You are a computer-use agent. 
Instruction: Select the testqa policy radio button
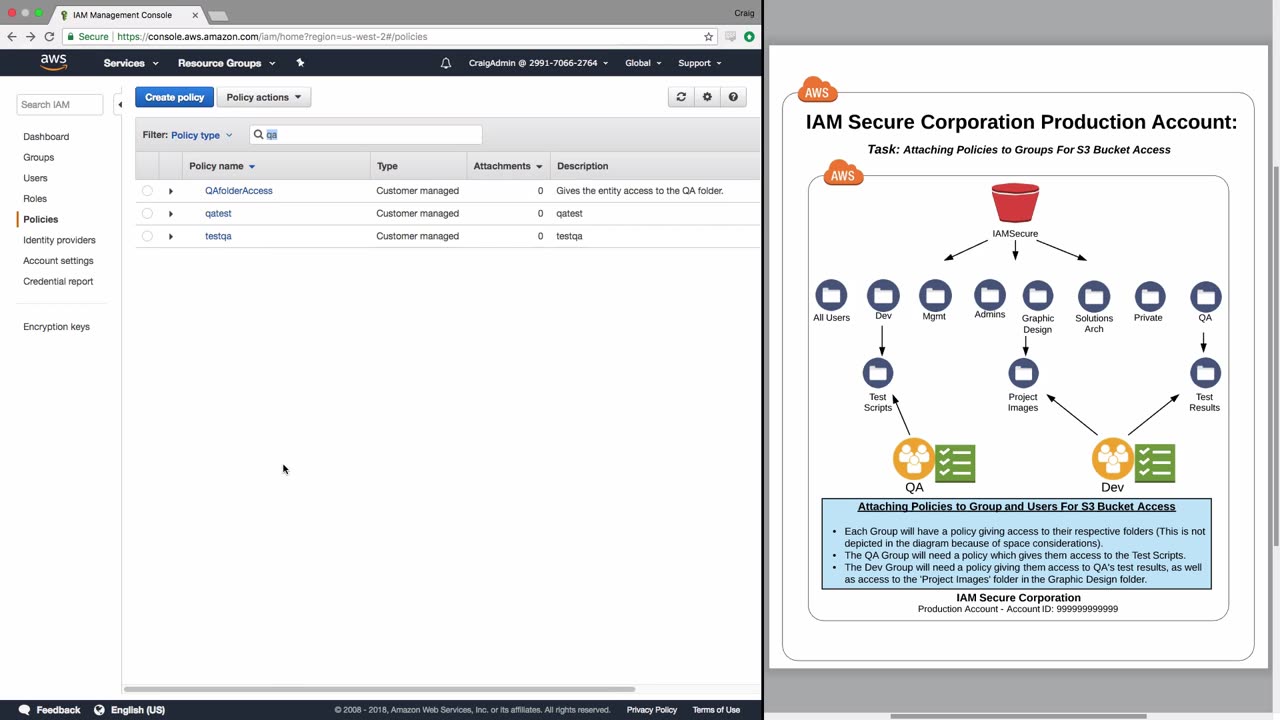(147, 236)
